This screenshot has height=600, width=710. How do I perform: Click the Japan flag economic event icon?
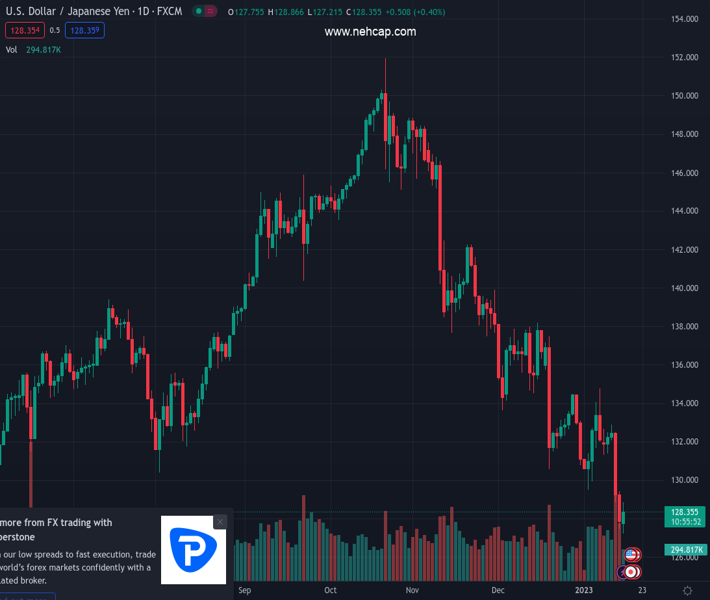631,572
